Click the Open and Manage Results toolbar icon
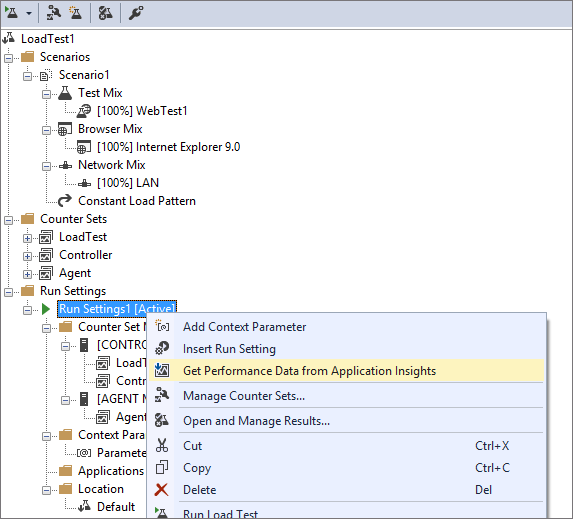 105,13
